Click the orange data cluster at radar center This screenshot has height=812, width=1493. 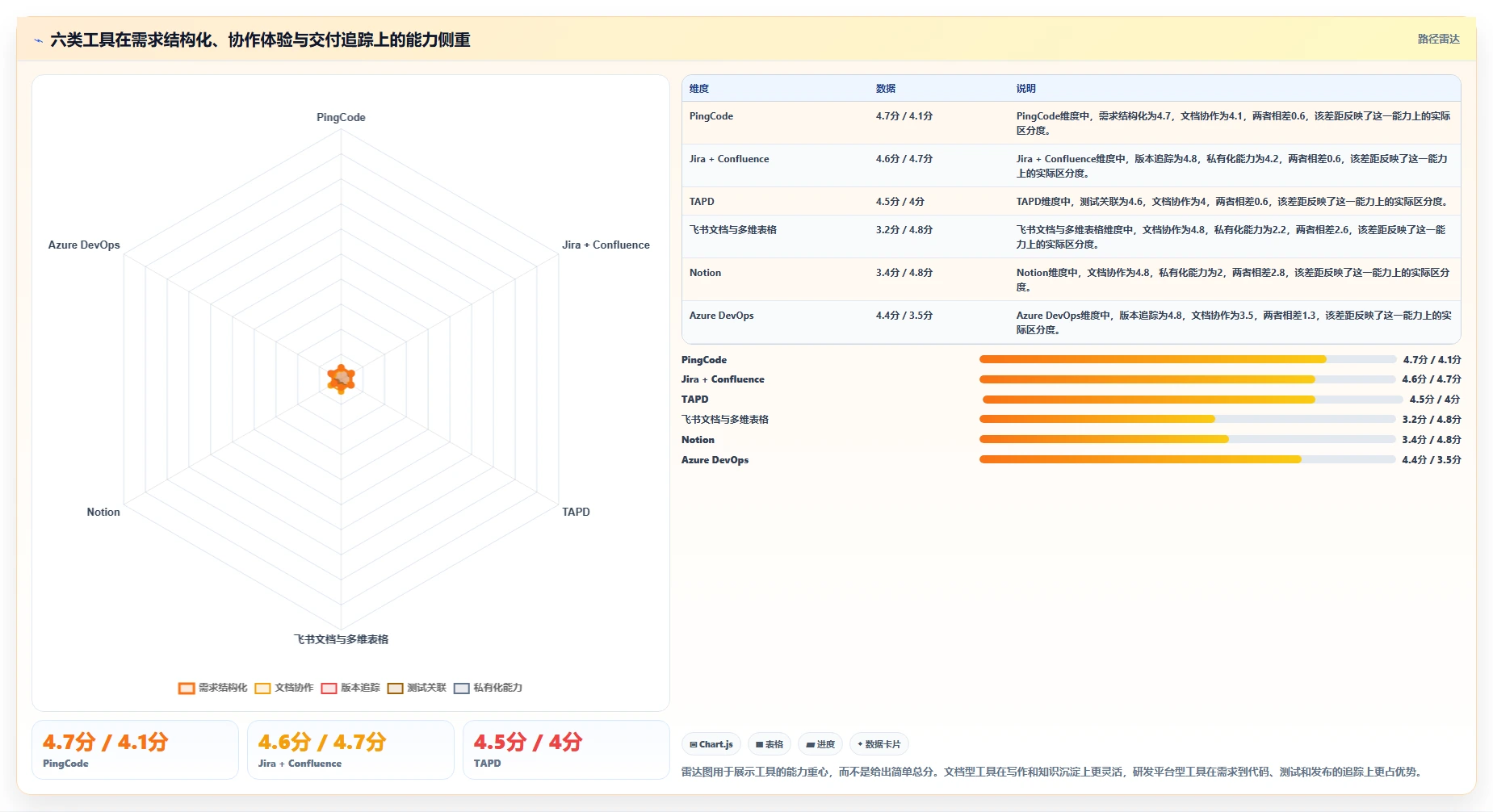coord(341,379)
